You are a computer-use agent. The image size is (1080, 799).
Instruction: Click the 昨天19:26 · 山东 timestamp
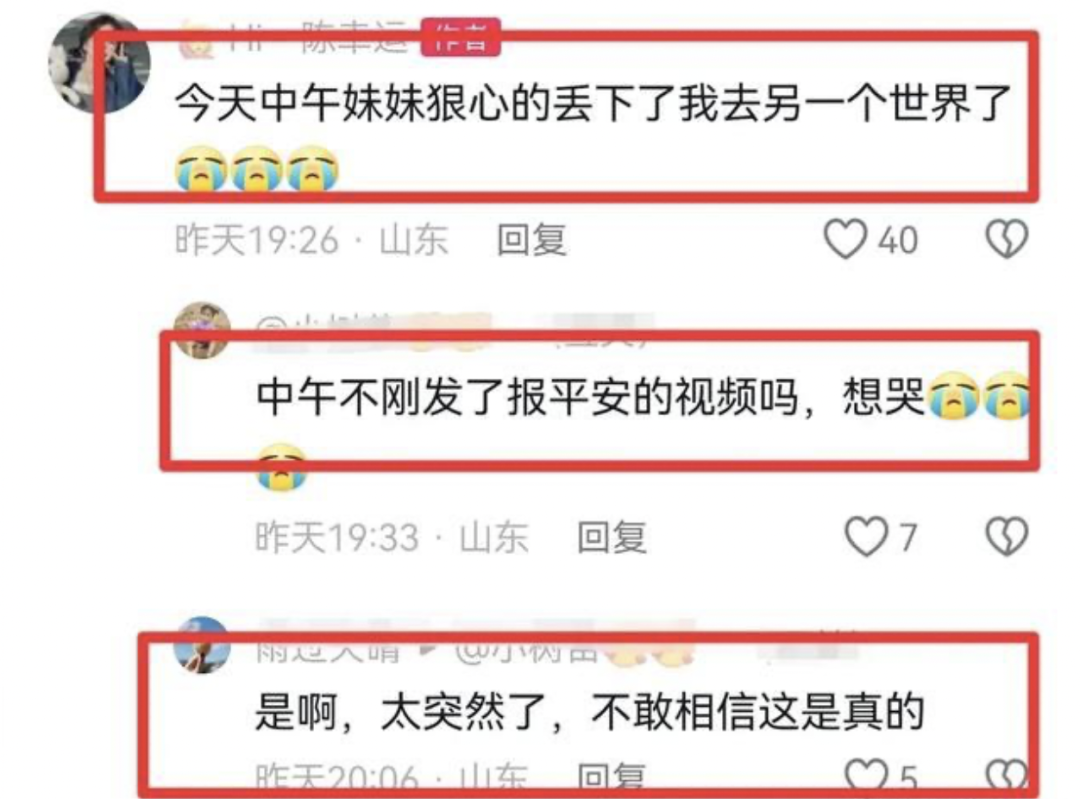pos(311,240)
